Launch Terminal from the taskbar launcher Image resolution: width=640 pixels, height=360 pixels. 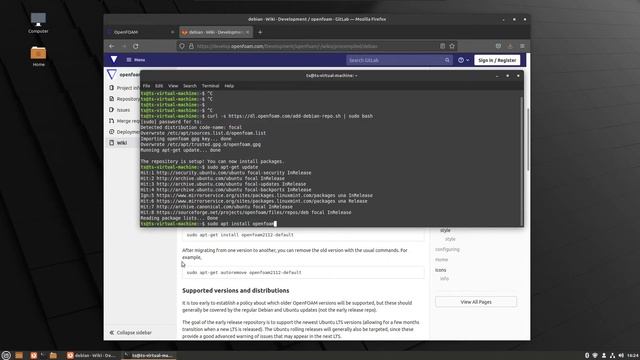pos(43,356)
